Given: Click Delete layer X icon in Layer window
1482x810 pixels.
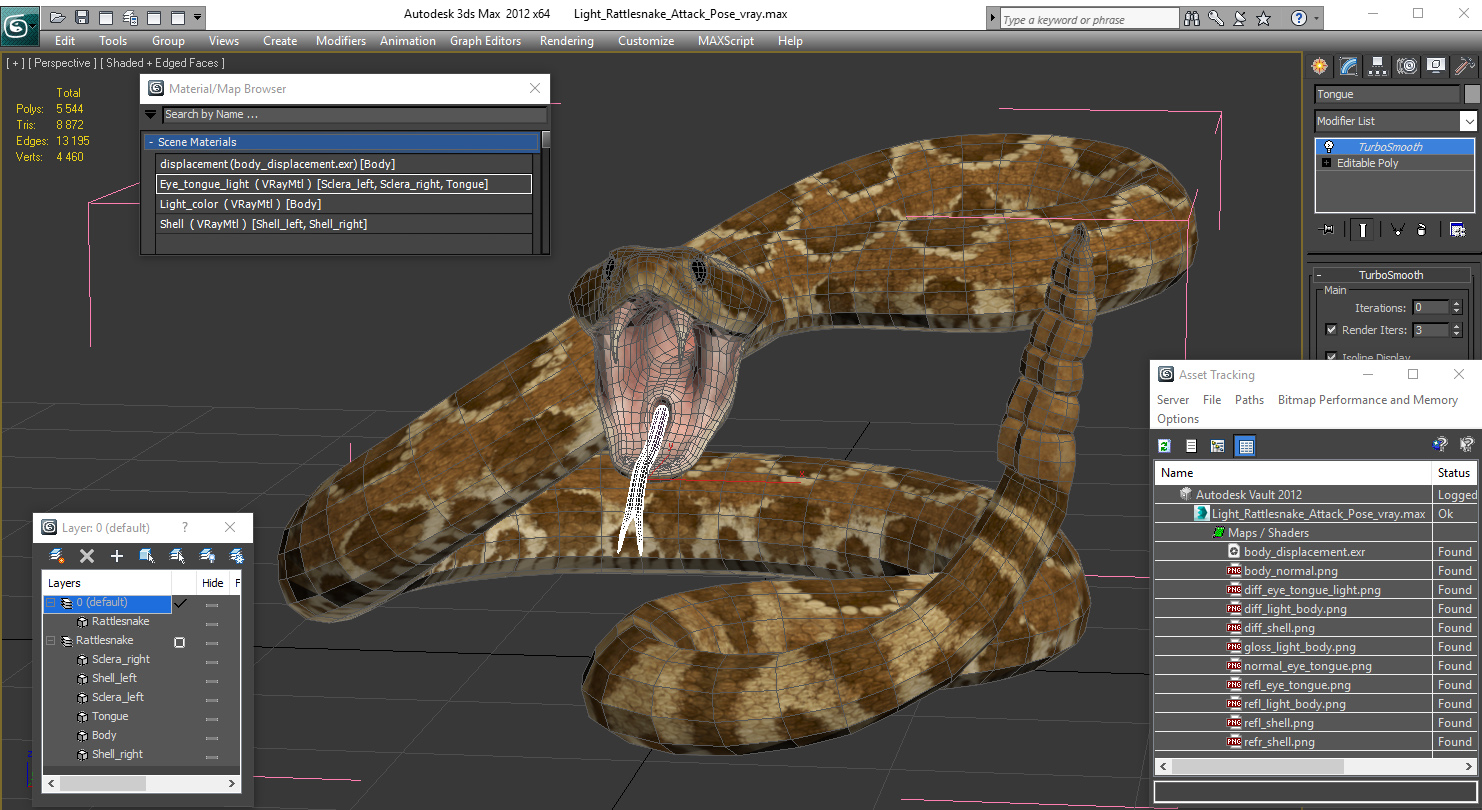Looking at the screenshot, I should point(87,556).
